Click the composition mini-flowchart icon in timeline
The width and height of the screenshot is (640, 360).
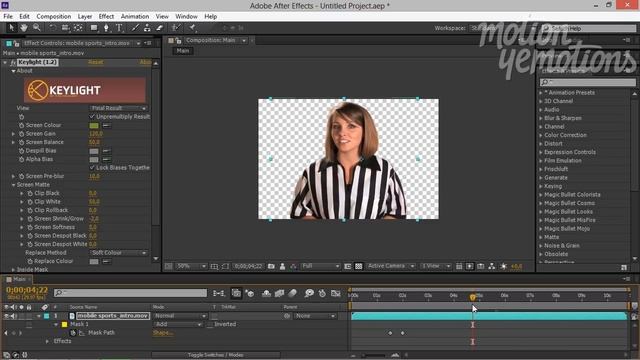coord(219,293)
